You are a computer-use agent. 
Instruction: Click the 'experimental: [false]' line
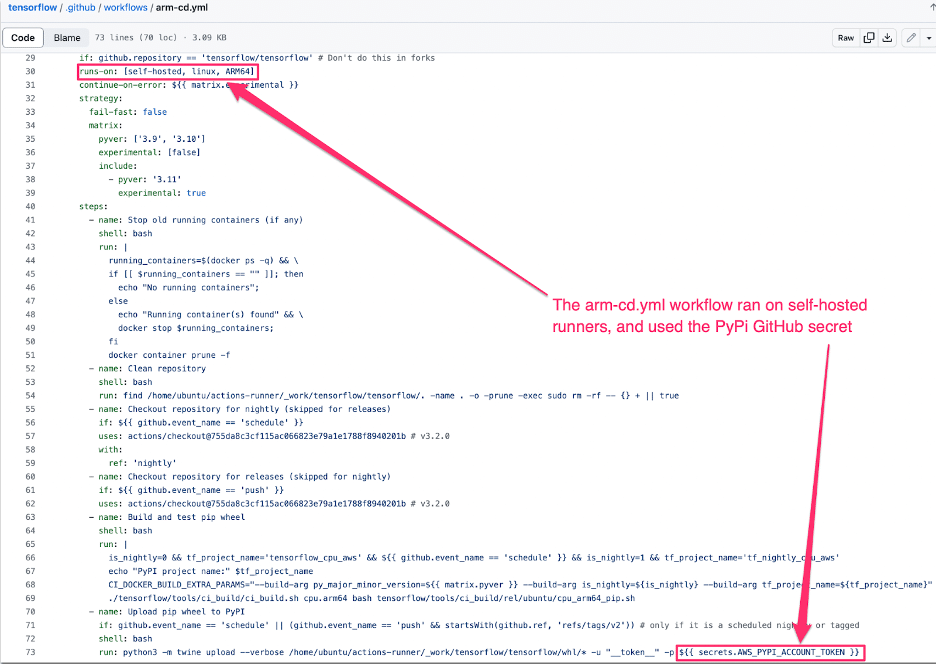point(149,153)
